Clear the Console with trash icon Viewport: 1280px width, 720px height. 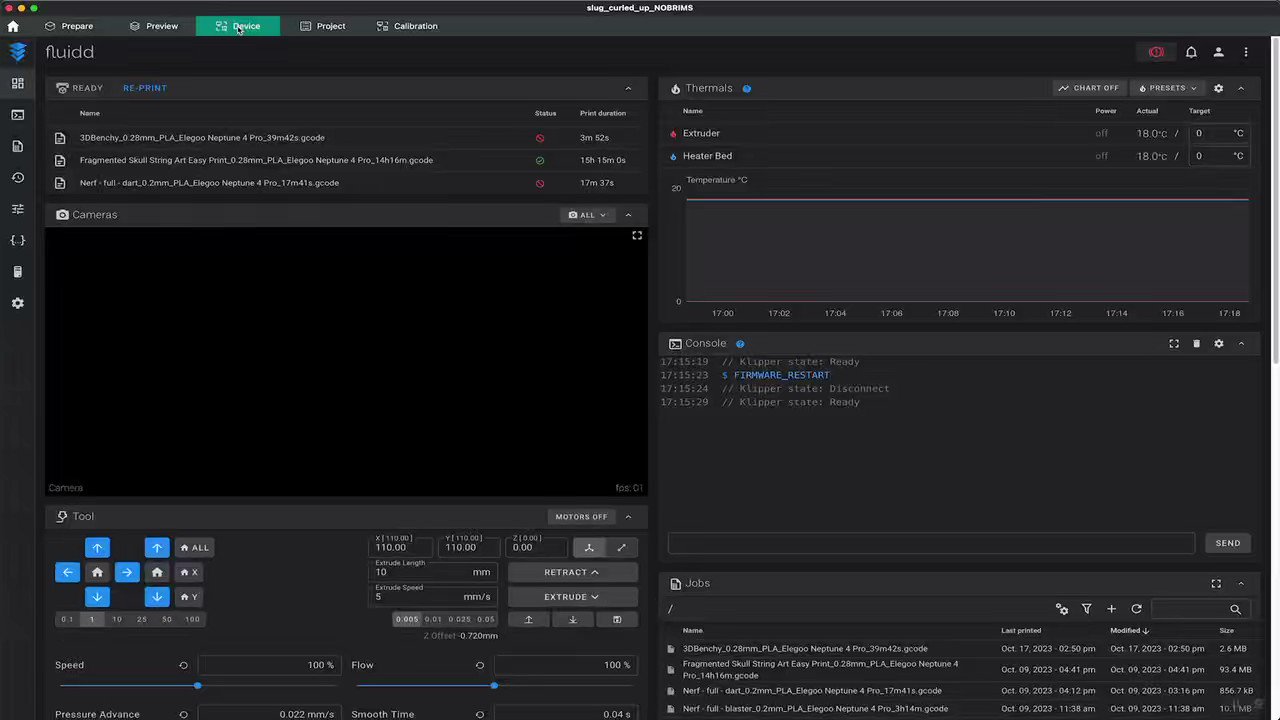[x=1196, y=344]
